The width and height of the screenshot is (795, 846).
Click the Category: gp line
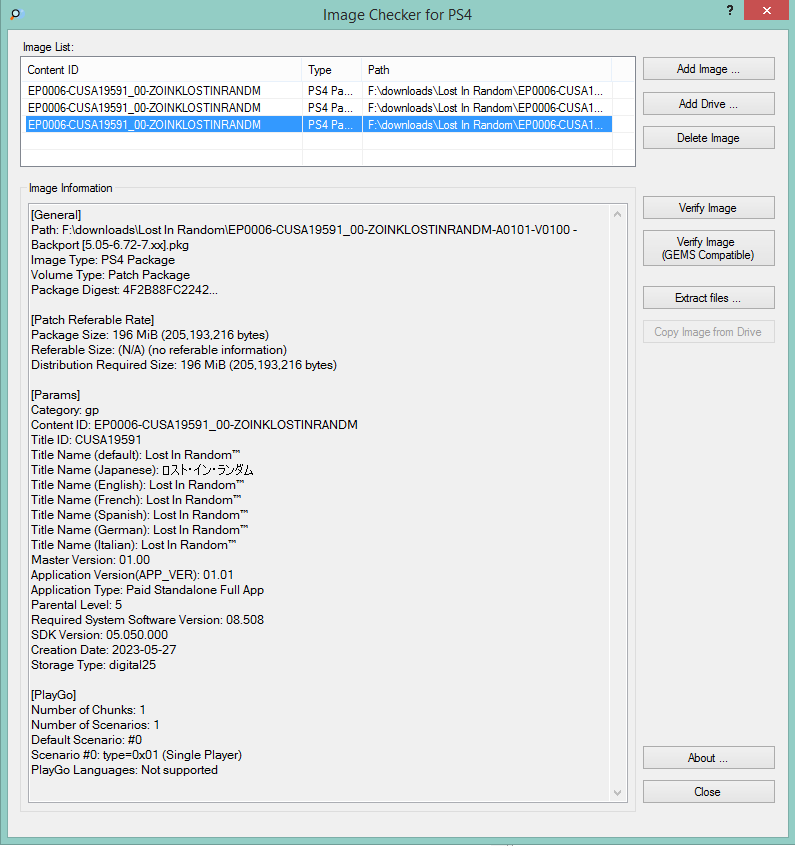click(65, 410)
